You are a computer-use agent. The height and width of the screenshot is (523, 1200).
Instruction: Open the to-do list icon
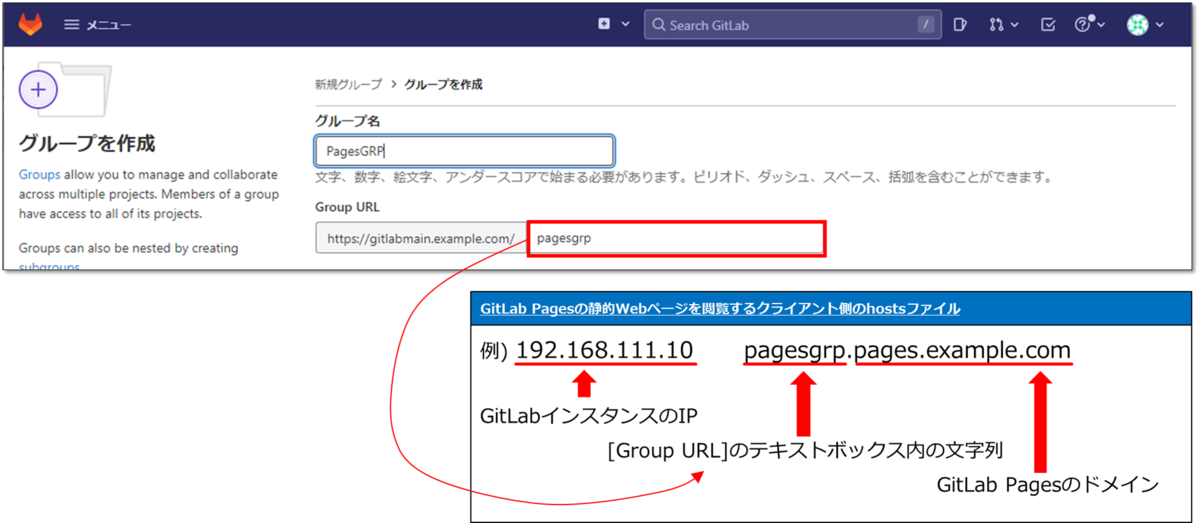[1048, 25]
